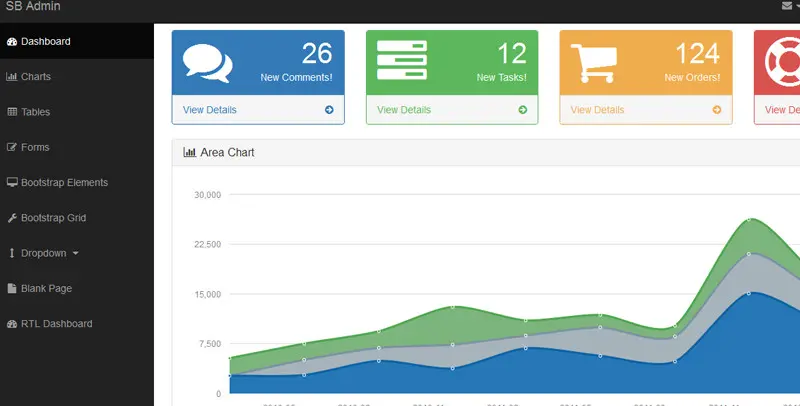View details link on the red panel

pyautogui.click(x=782, y=110)
